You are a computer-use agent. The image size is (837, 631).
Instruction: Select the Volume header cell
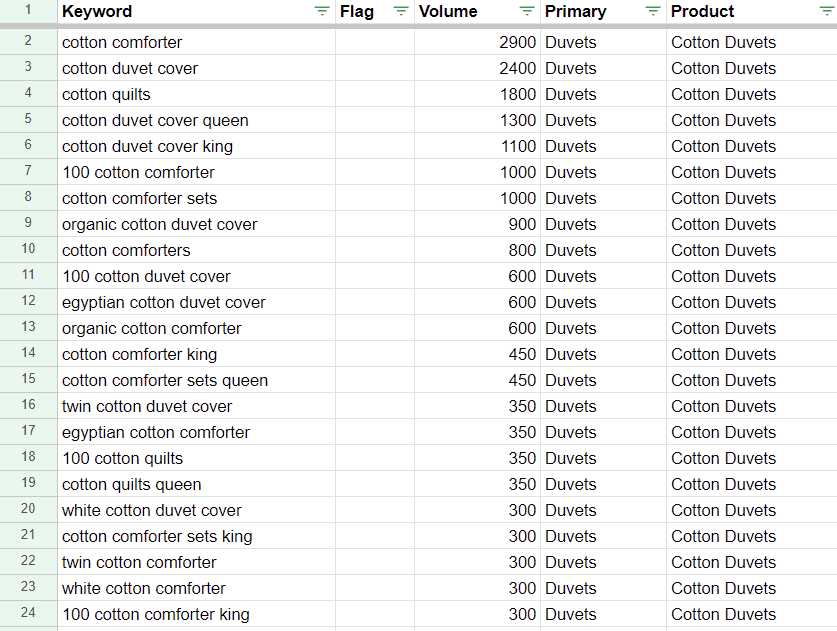(x=477, y=11)
